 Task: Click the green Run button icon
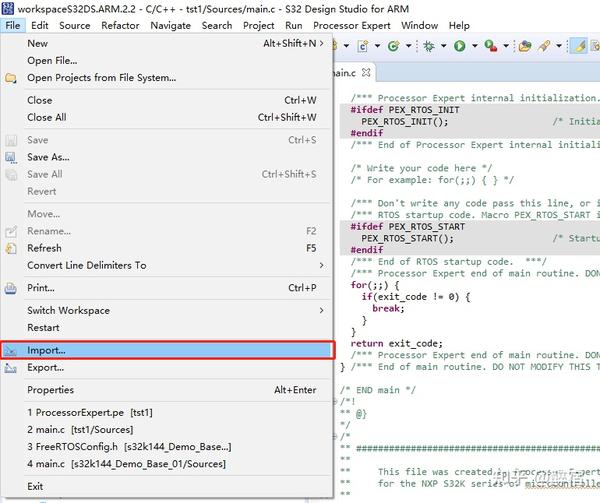click(x=460, y=46)
